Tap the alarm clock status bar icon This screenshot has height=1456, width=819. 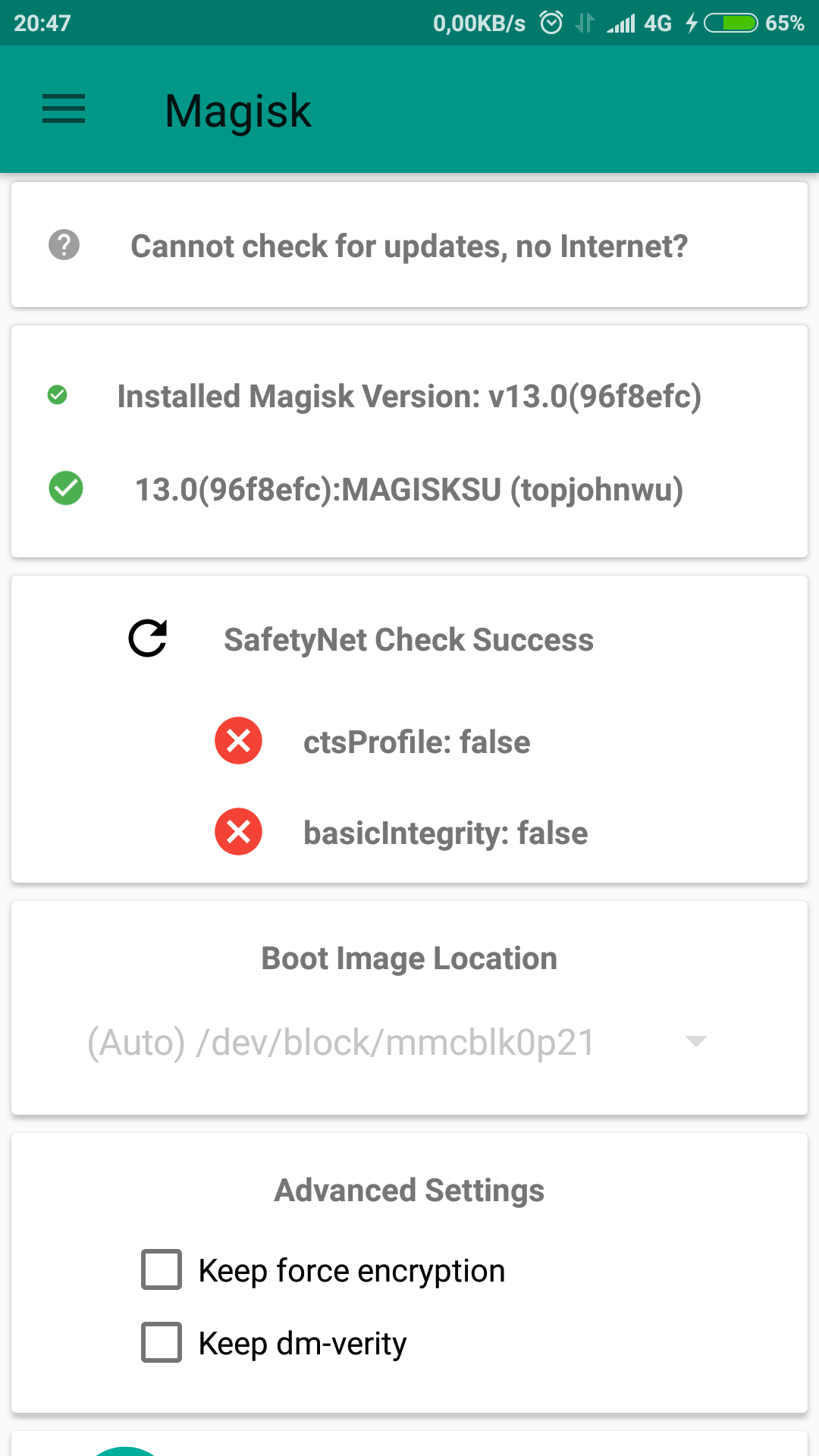[551, 23]
